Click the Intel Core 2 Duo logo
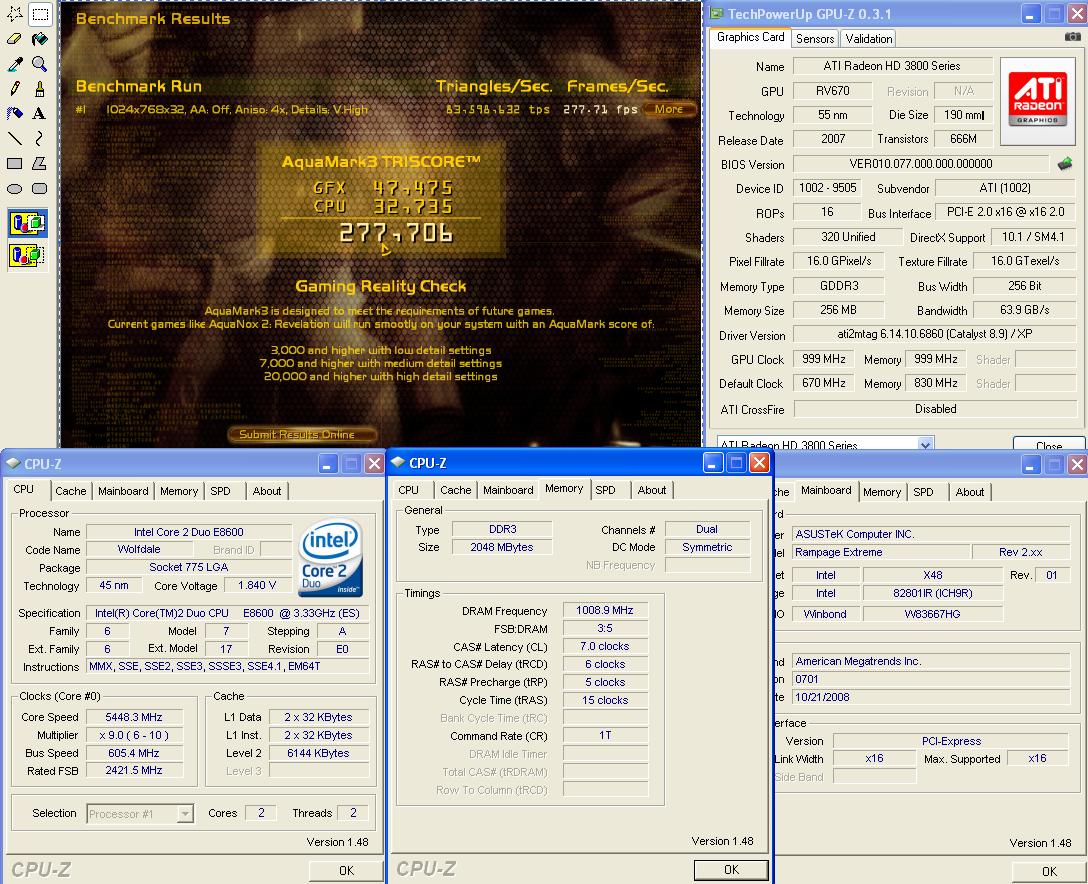 331,558
